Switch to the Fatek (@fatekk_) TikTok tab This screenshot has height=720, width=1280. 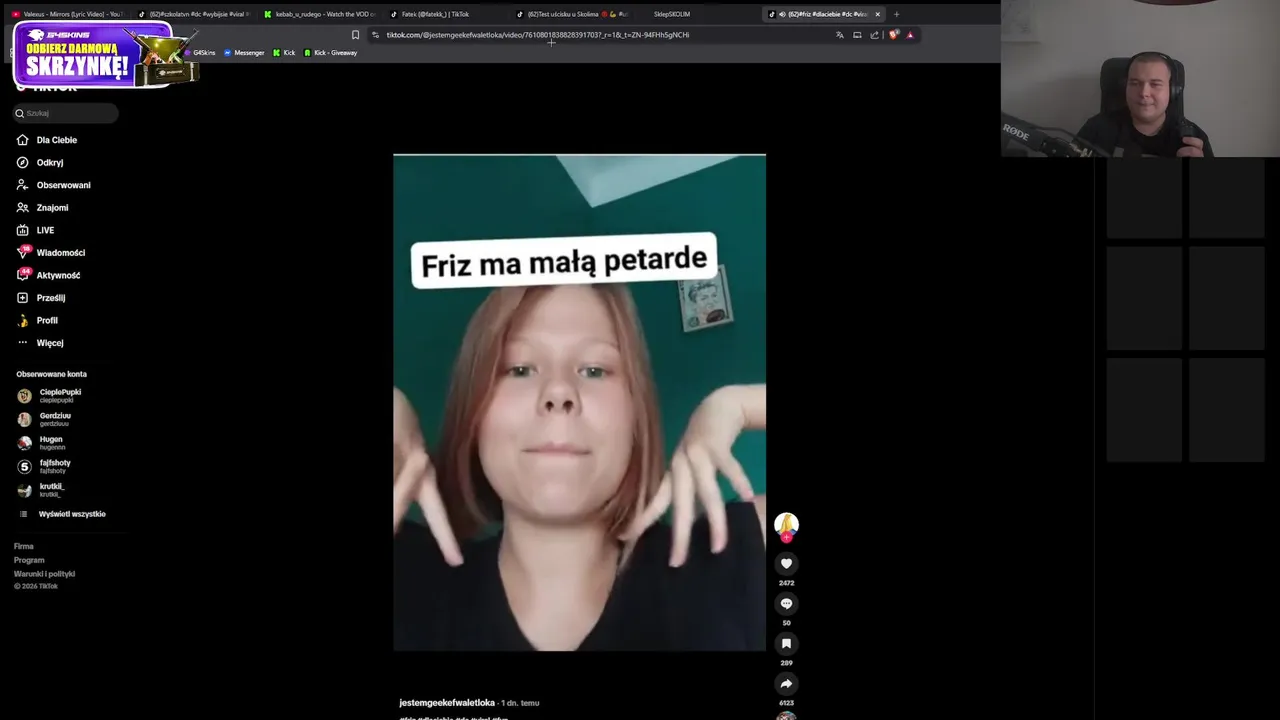tap(445, 14)
